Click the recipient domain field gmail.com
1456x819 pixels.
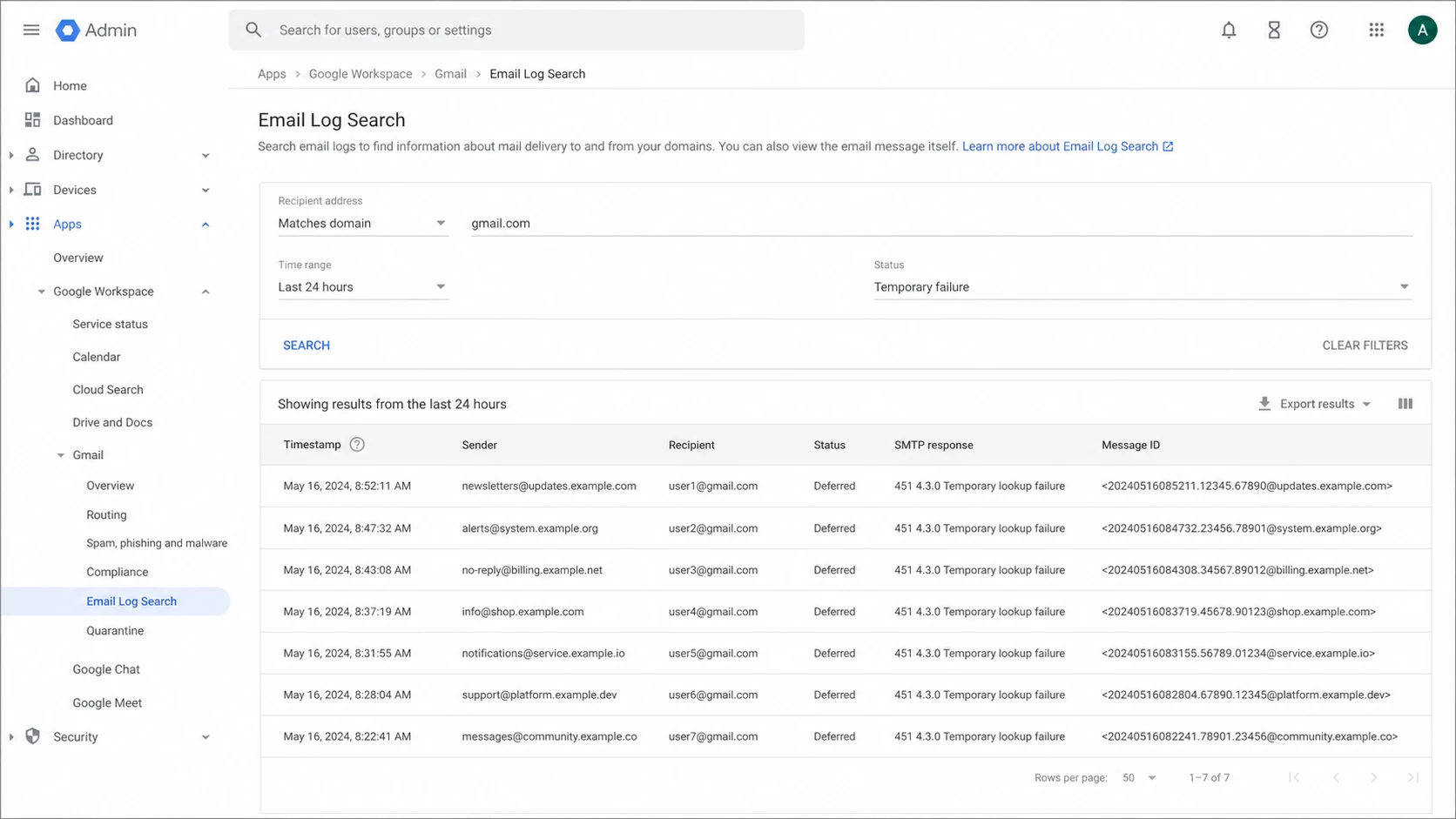(941, 224)
